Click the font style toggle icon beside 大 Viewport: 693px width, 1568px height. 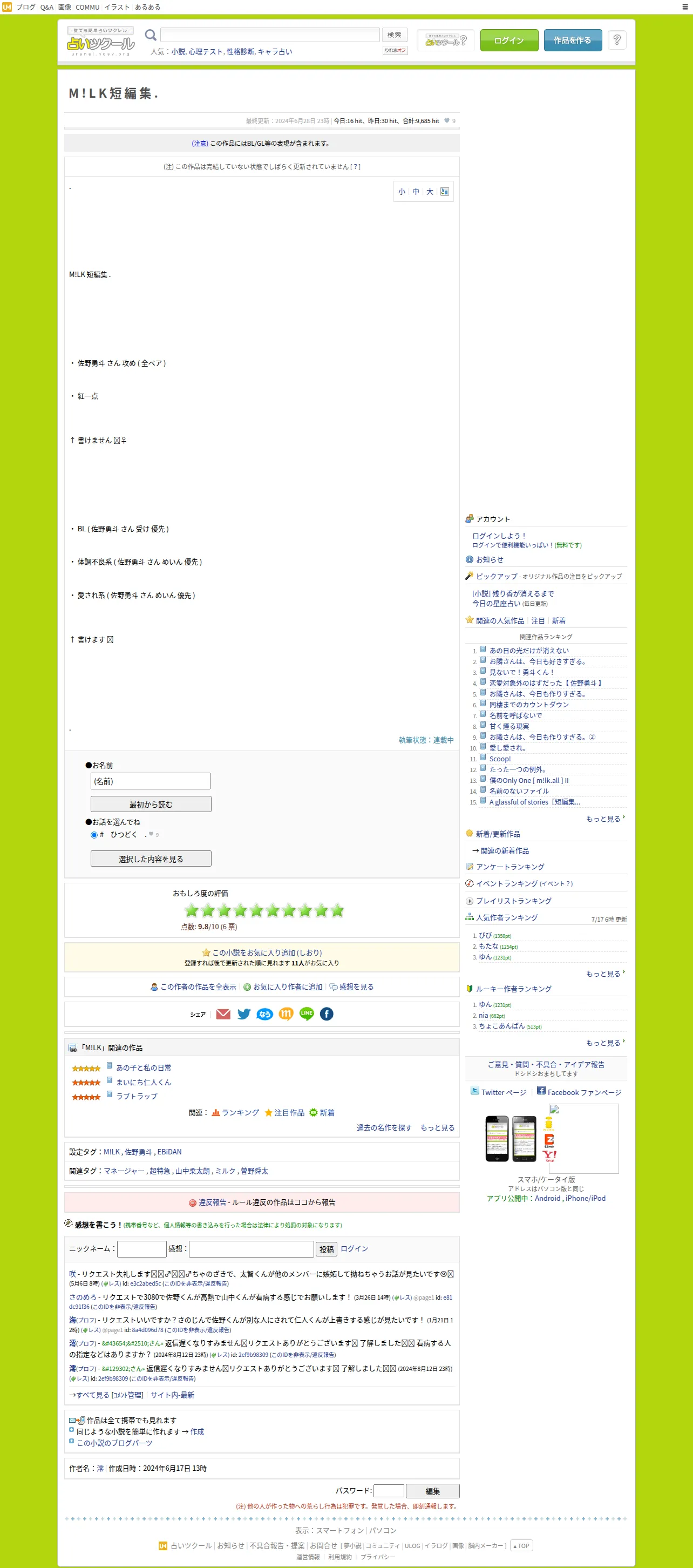tap(445, 191)
